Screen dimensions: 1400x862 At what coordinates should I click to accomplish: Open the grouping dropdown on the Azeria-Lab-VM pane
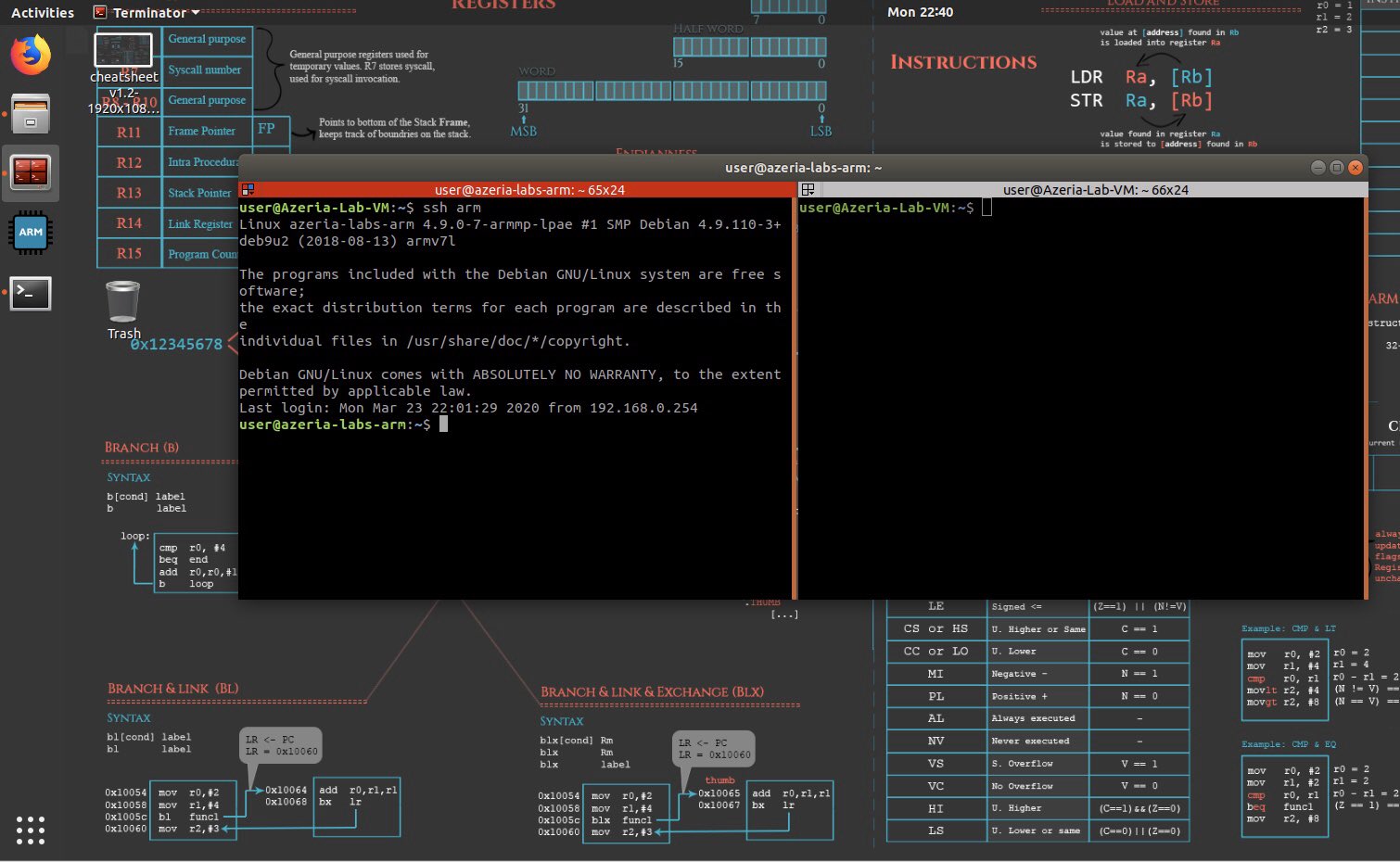tap(808, 189)
